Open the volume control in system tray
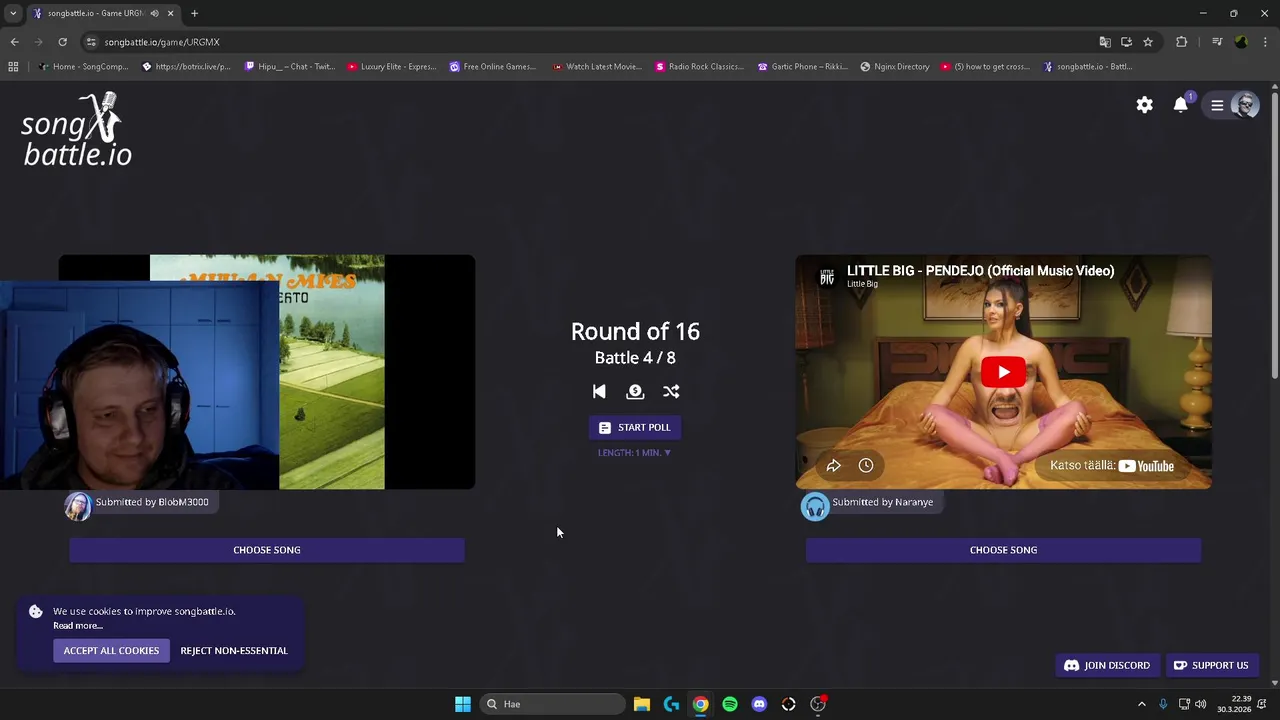 (x=1201, y=704)
